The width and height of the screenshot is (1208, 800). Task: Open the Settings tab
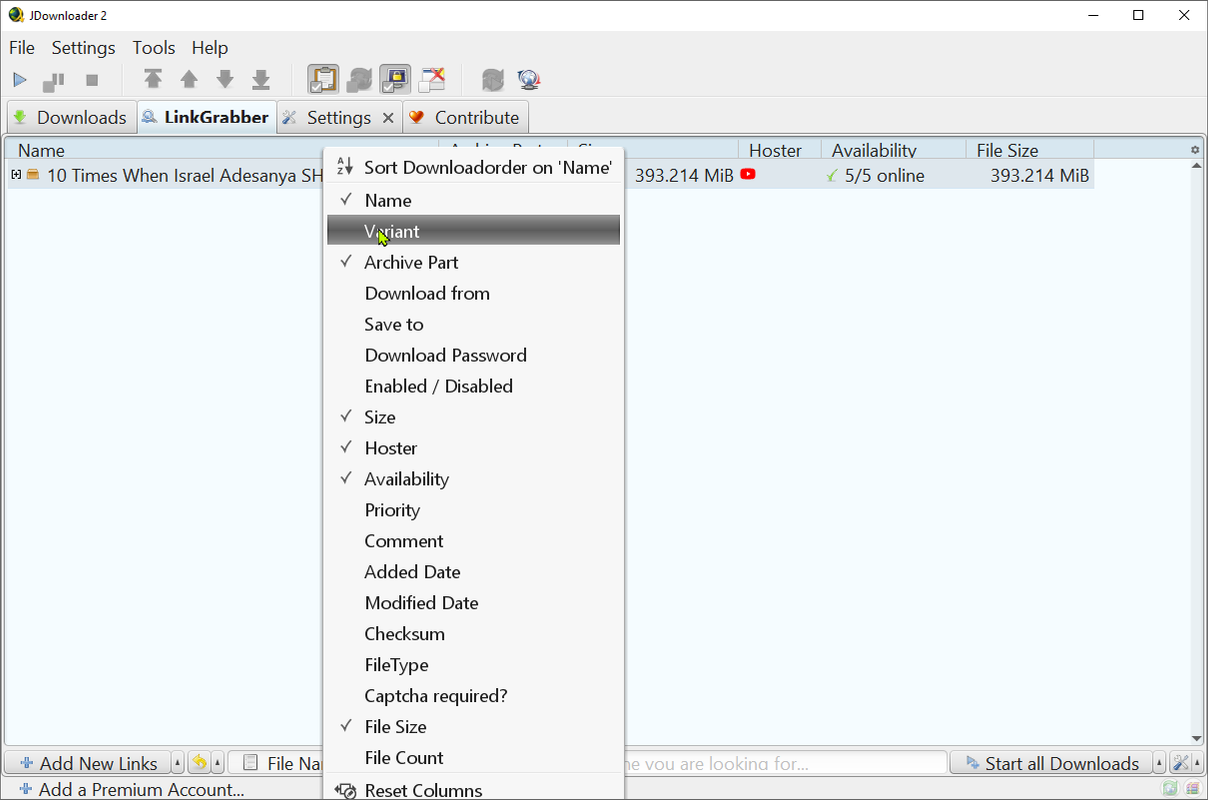click(x=339, y=117)
